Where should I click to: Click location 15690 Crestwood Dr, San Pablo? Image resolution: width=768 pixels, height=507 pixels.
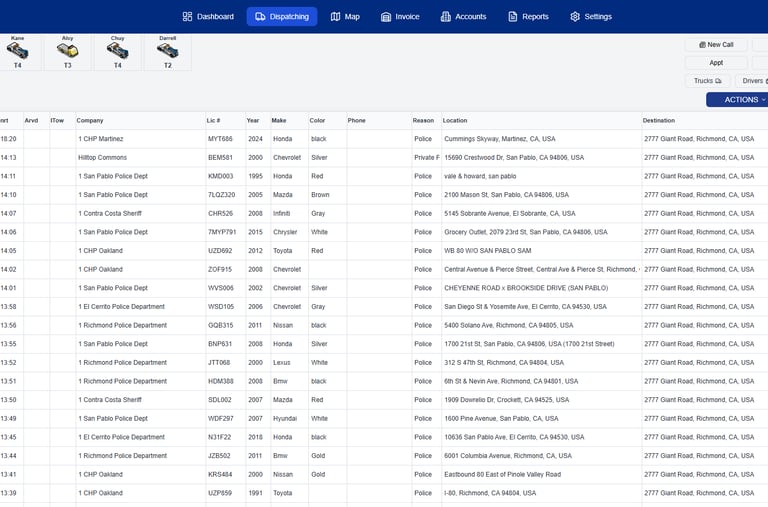coord(514,158)
